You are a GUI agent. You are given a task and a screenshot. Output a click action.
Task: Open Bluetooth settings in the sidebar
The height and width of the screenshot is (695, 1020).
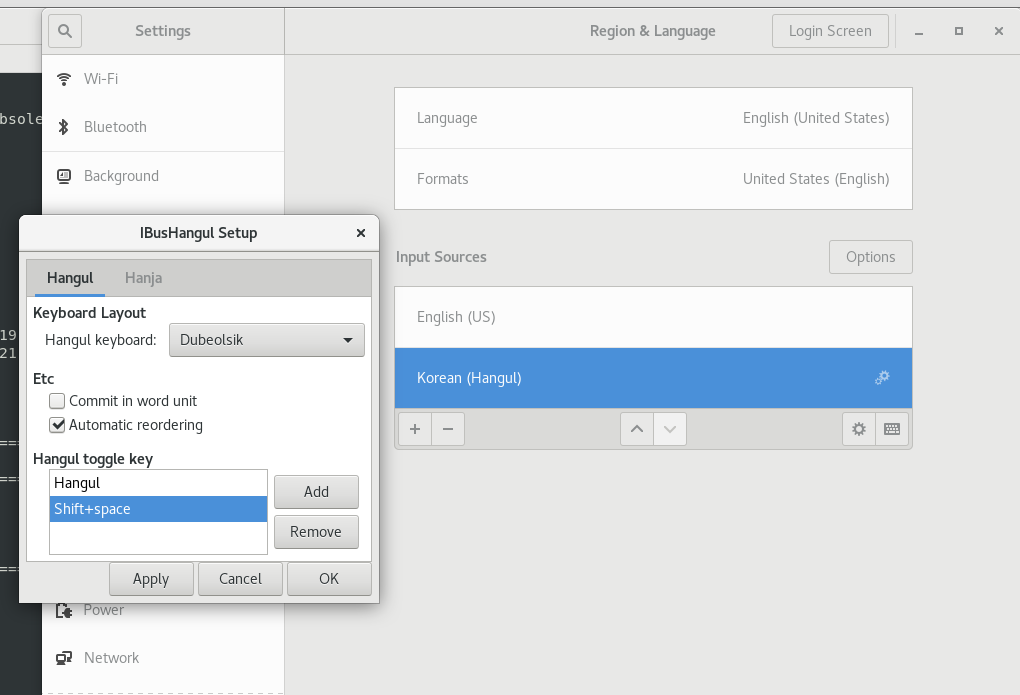pyautogui.click(x=163, y=127)
